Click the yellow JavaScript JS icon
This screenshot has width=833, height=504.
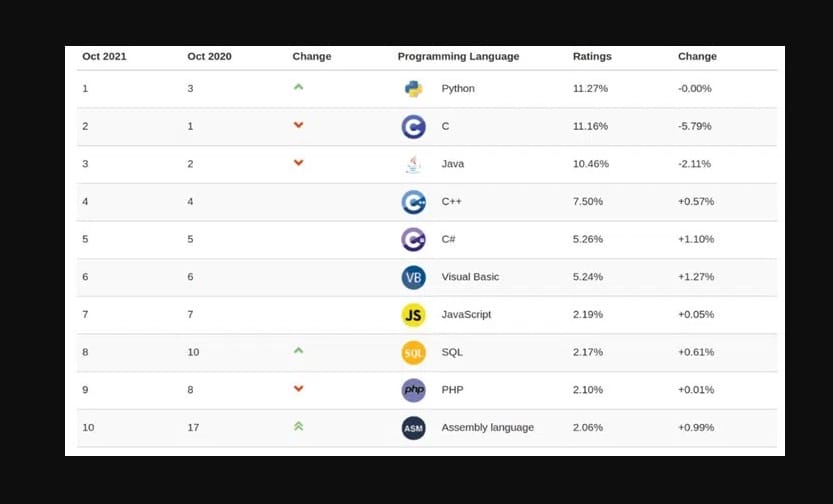click(413, 315)
